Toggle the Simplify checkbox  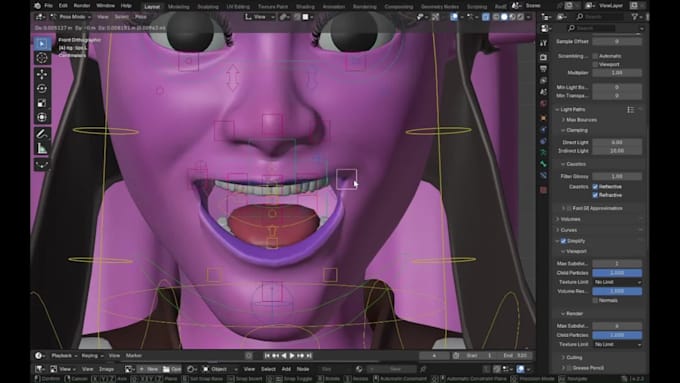[563, 241]
